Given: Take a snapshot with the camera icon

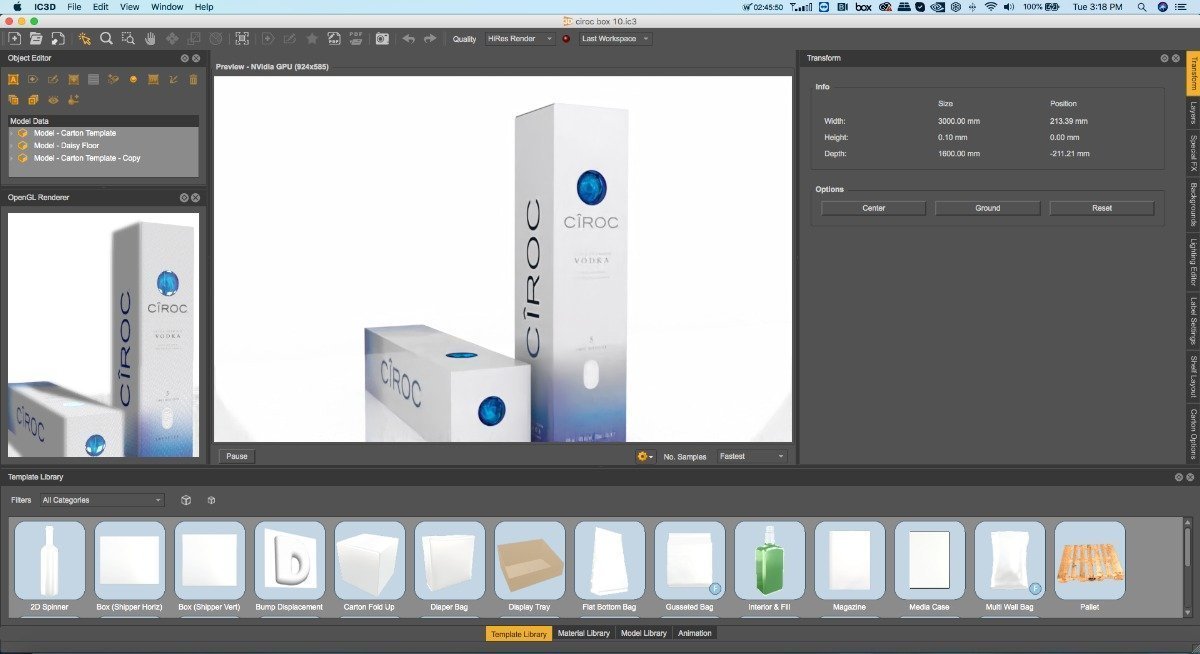Looking at the screenshot, I should [382, 39].
